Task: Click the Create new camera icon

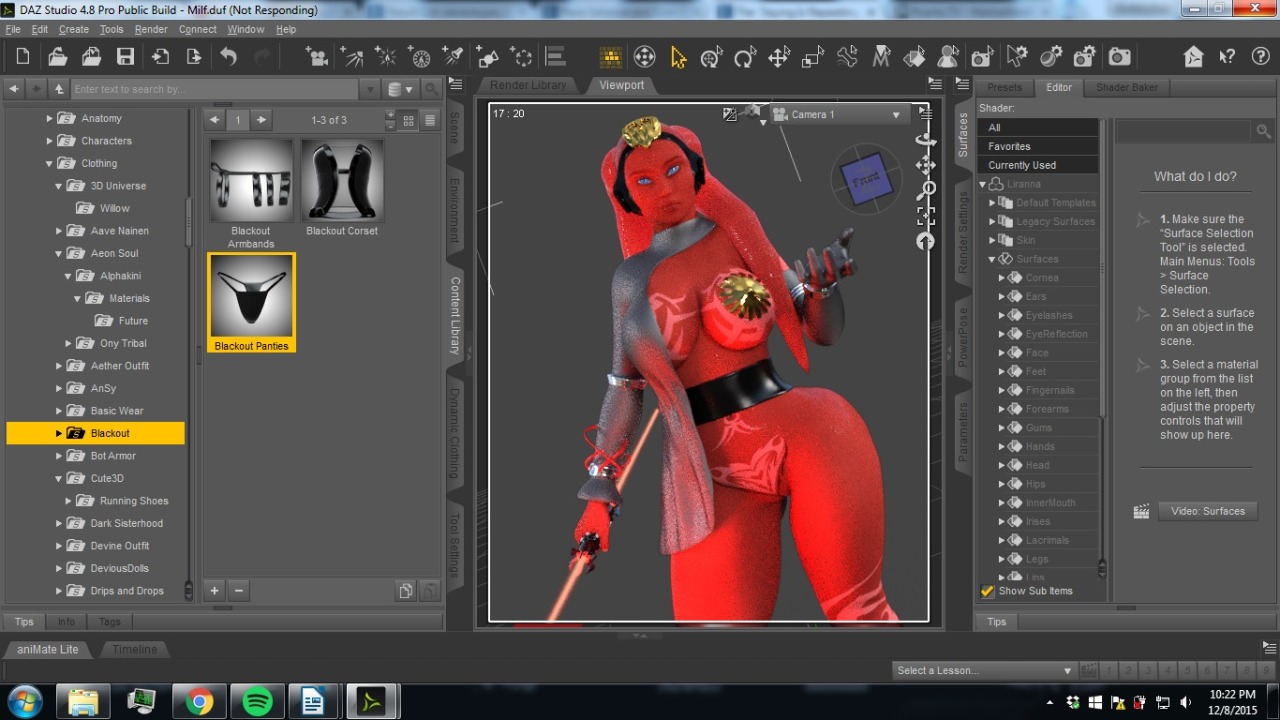Action: coord(318,57)
